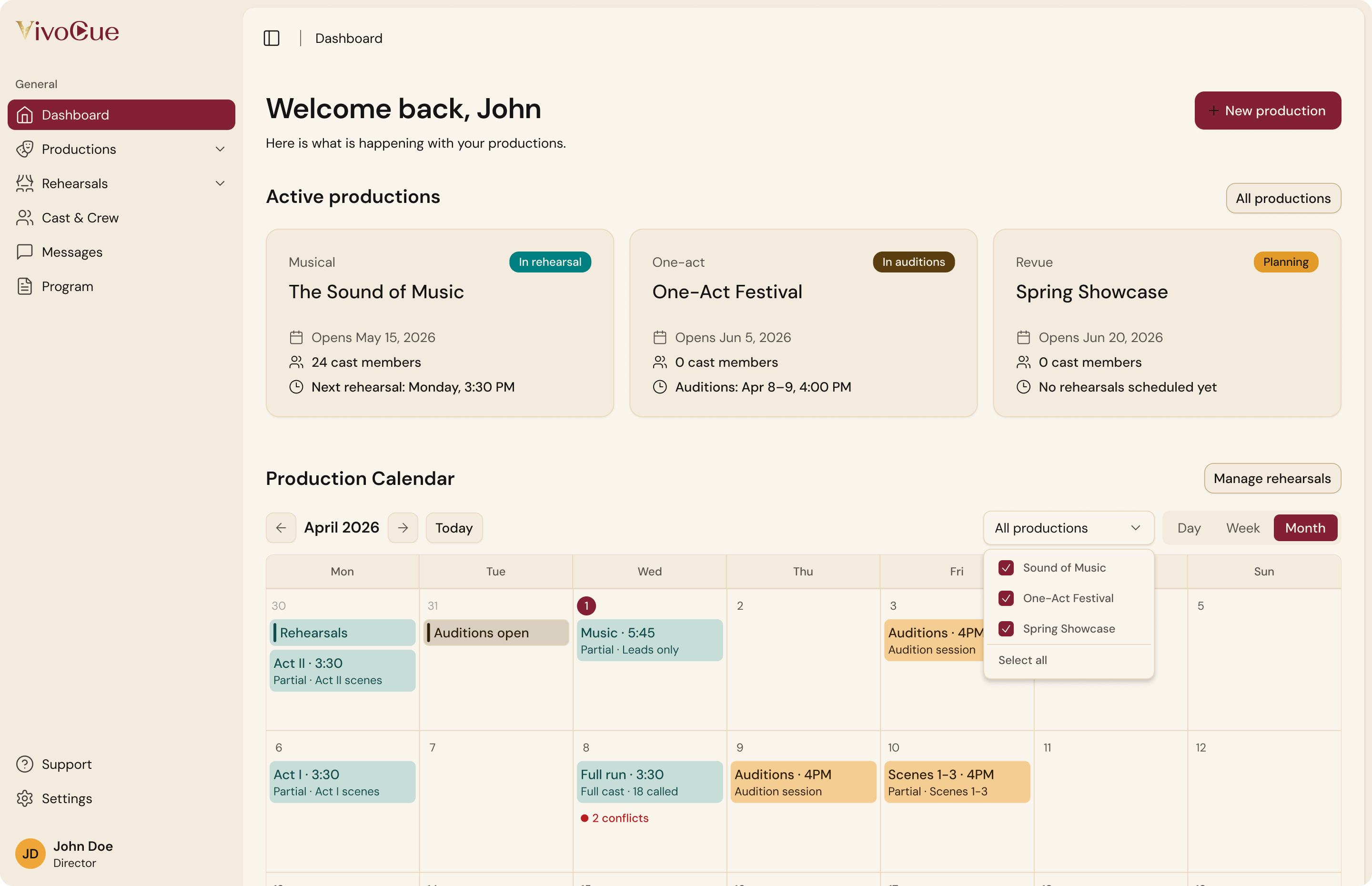Screen dimensions: 1372x886
Task: Select the highlighted date 1 in calendar
Action: pyautogui.click(x=586, y=605)
